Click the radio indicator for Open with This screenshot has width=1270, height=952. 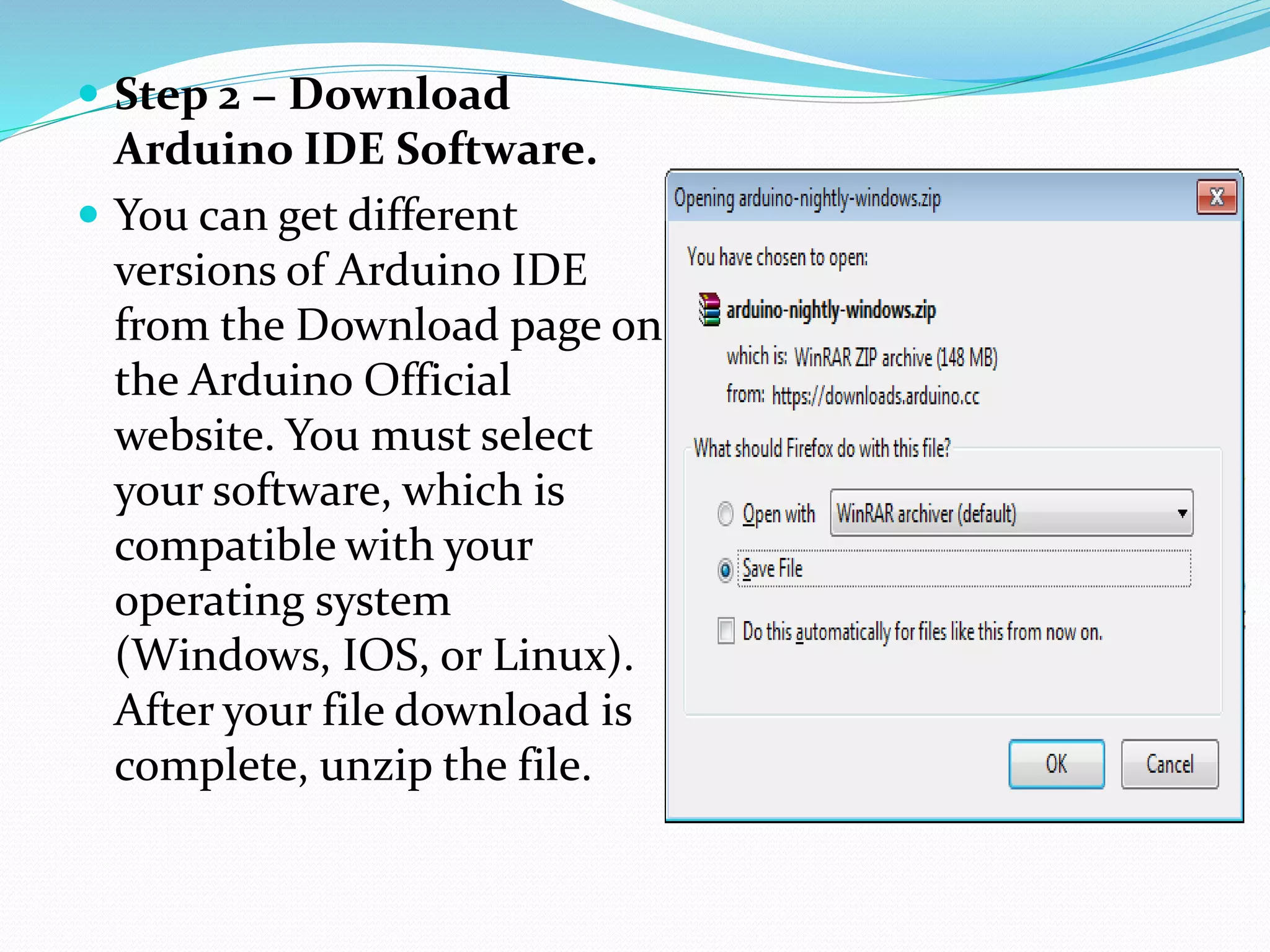724,514
